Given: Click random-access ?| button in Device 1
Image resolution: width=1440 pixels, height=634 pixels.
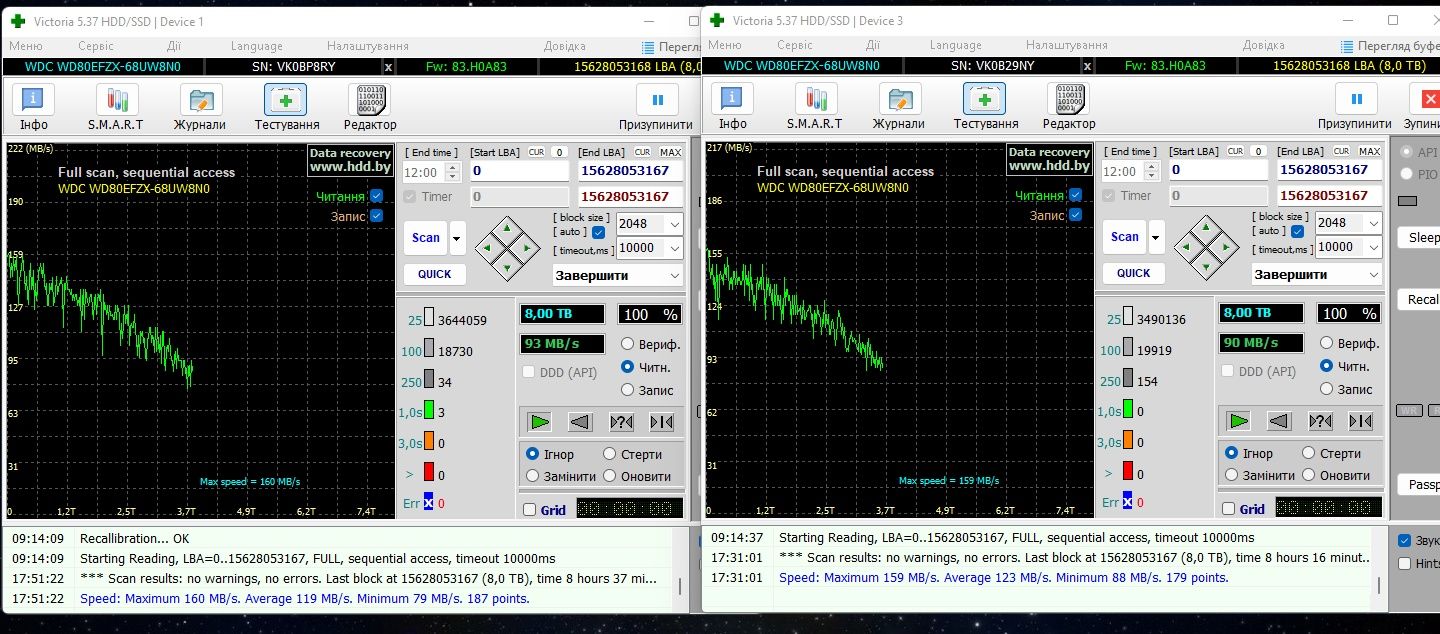Looking at the screenshot, I should pos(621,422).
